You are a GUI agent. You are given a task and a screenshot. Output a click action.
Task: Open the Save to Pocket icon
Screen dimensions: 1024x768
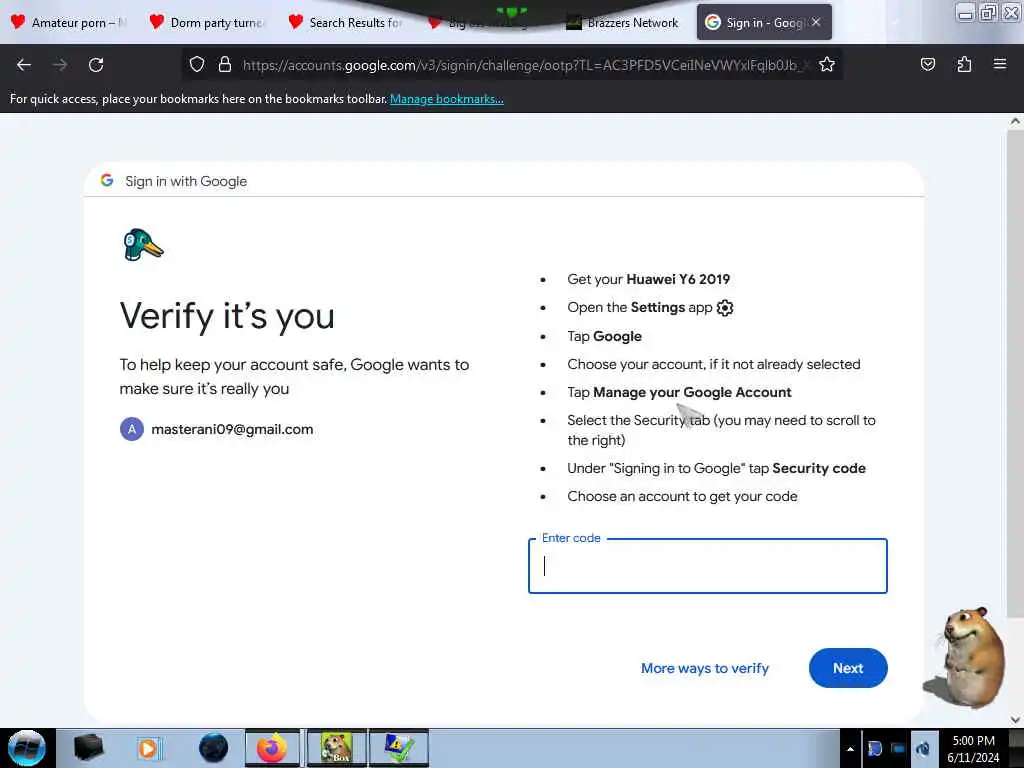927,65
